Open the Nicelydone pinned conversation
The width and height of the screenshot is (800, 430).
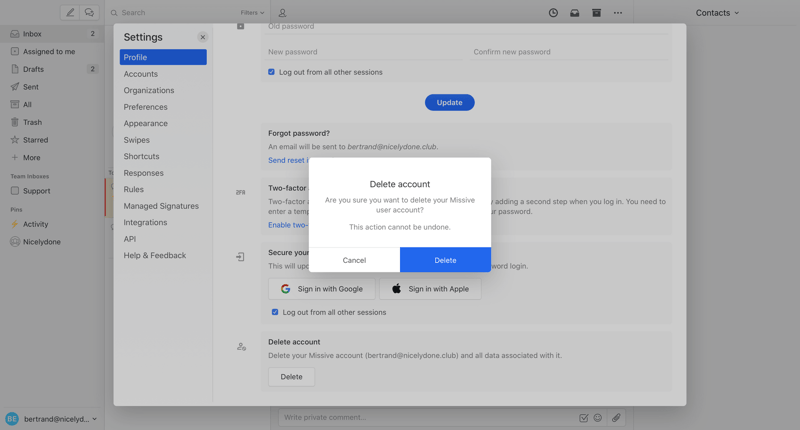(53, 242)
